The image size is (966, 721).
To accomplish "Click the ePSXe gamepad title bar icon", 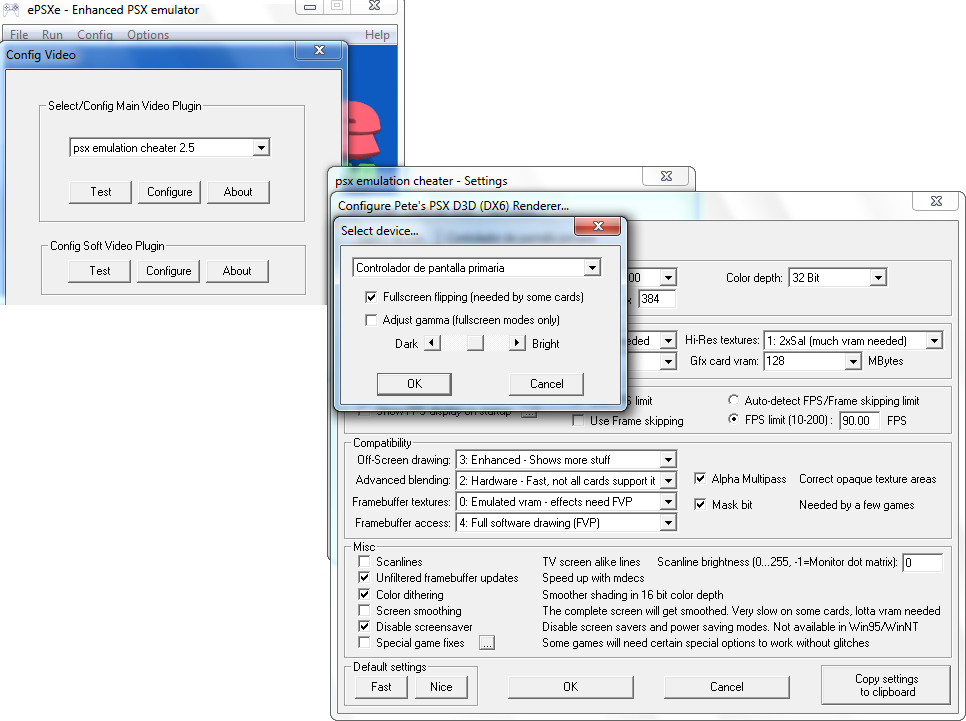I will click(x=11, y=9).
